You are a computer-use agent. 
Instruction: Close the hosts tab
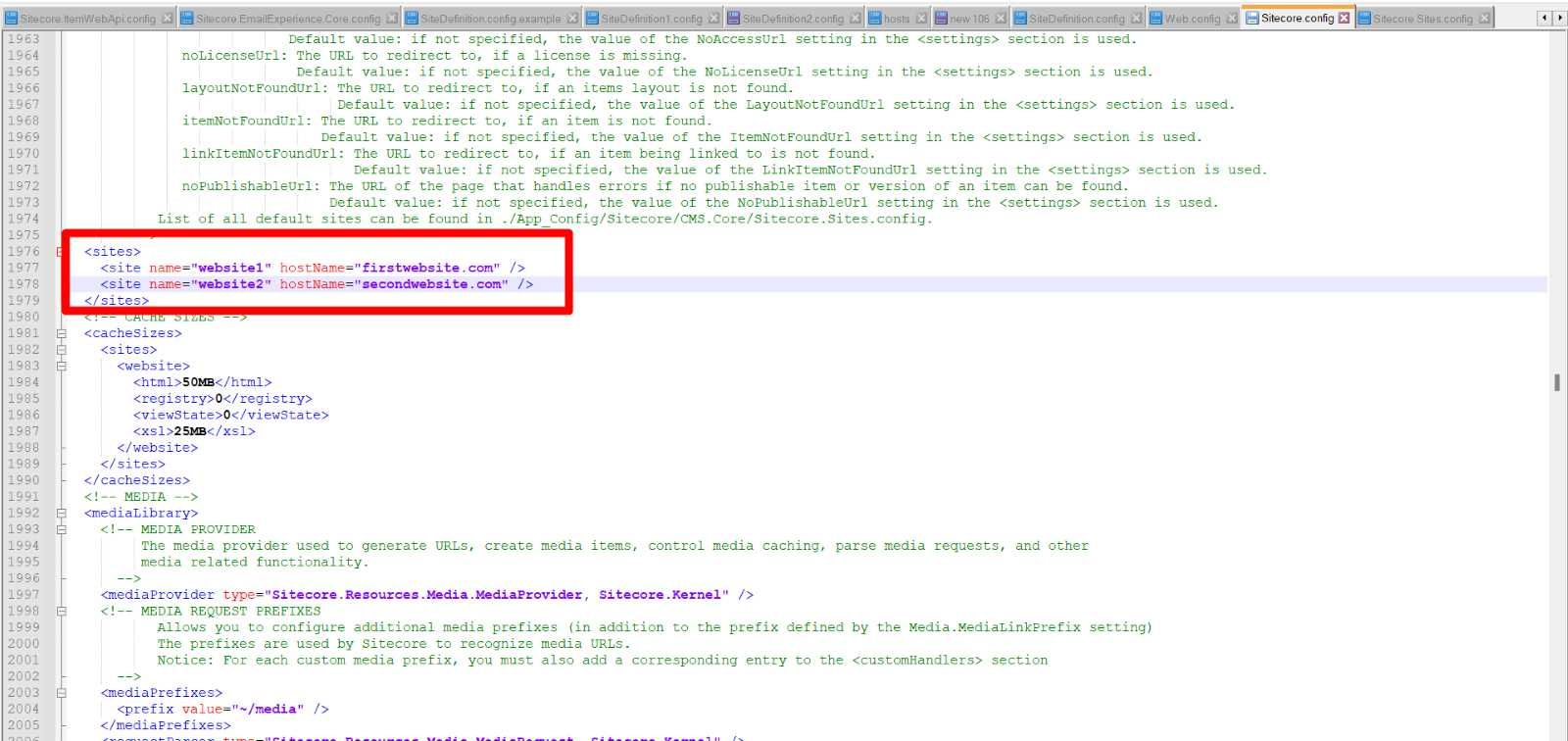pyautogui.click(x=921, y=18)
